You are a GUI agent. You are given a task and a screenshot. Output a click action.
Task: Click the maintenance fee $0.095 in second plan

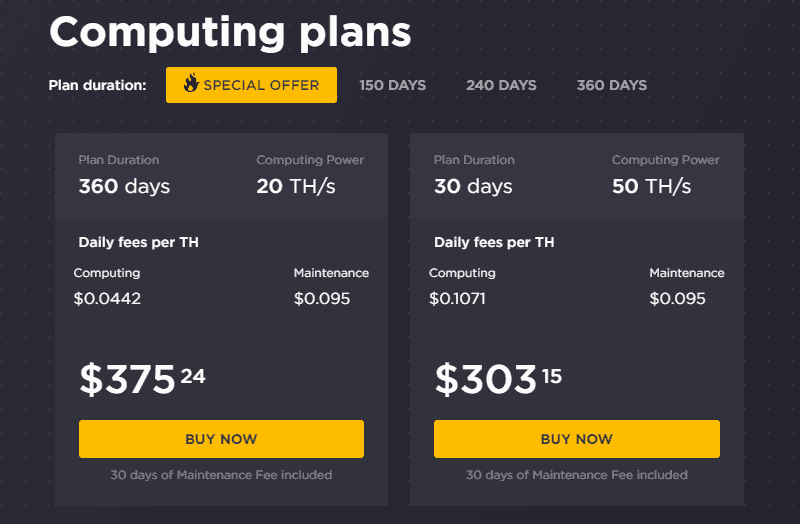(678, 298)
